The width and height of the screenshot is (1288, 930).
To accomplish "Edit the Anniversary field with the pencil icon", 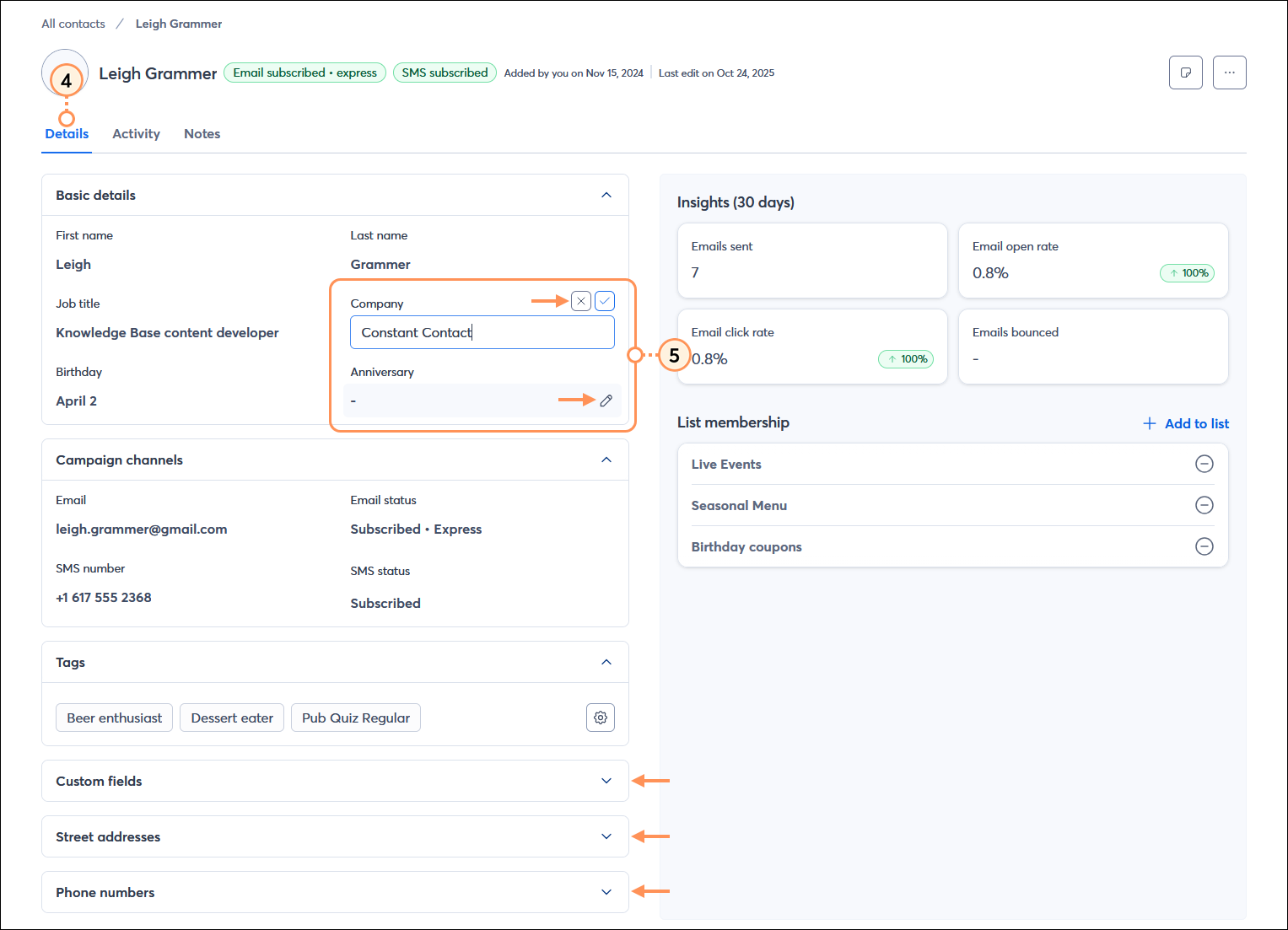I will (x=606, y=400).
